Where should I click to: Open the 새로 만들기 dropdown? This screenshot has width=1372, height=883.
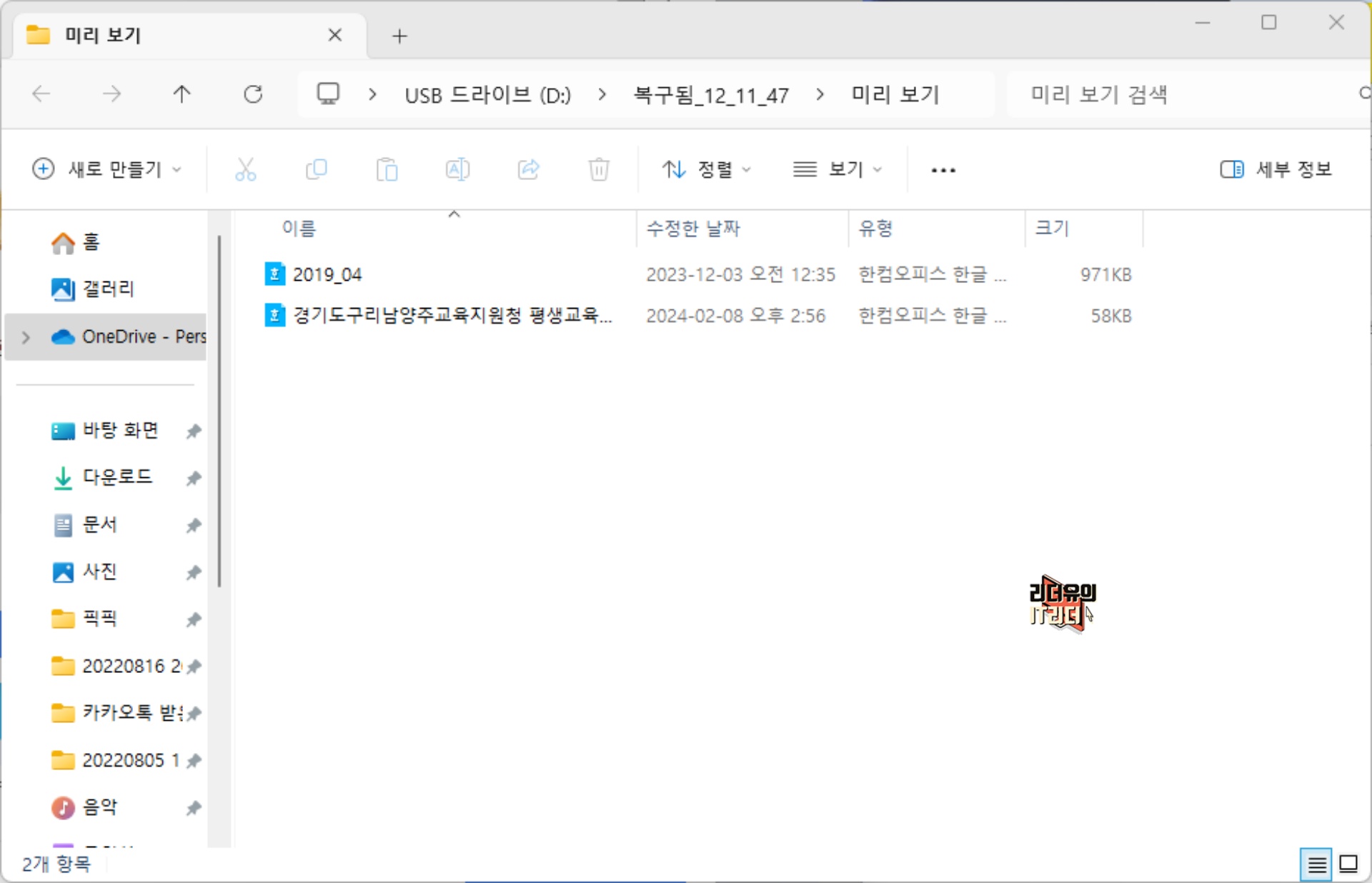[107, 170]
